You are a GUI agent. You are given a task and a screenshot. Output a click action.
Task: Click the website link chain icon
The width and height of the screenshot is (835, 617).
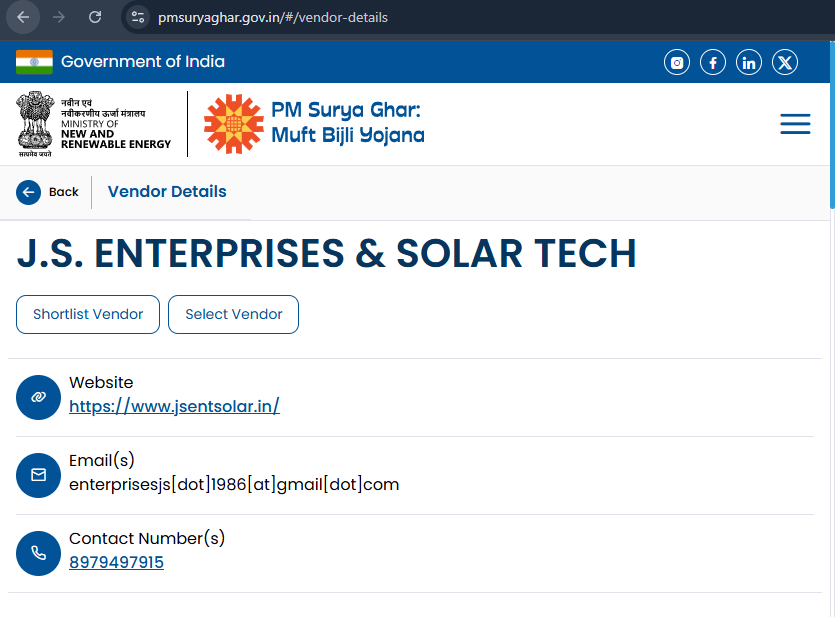38,397
